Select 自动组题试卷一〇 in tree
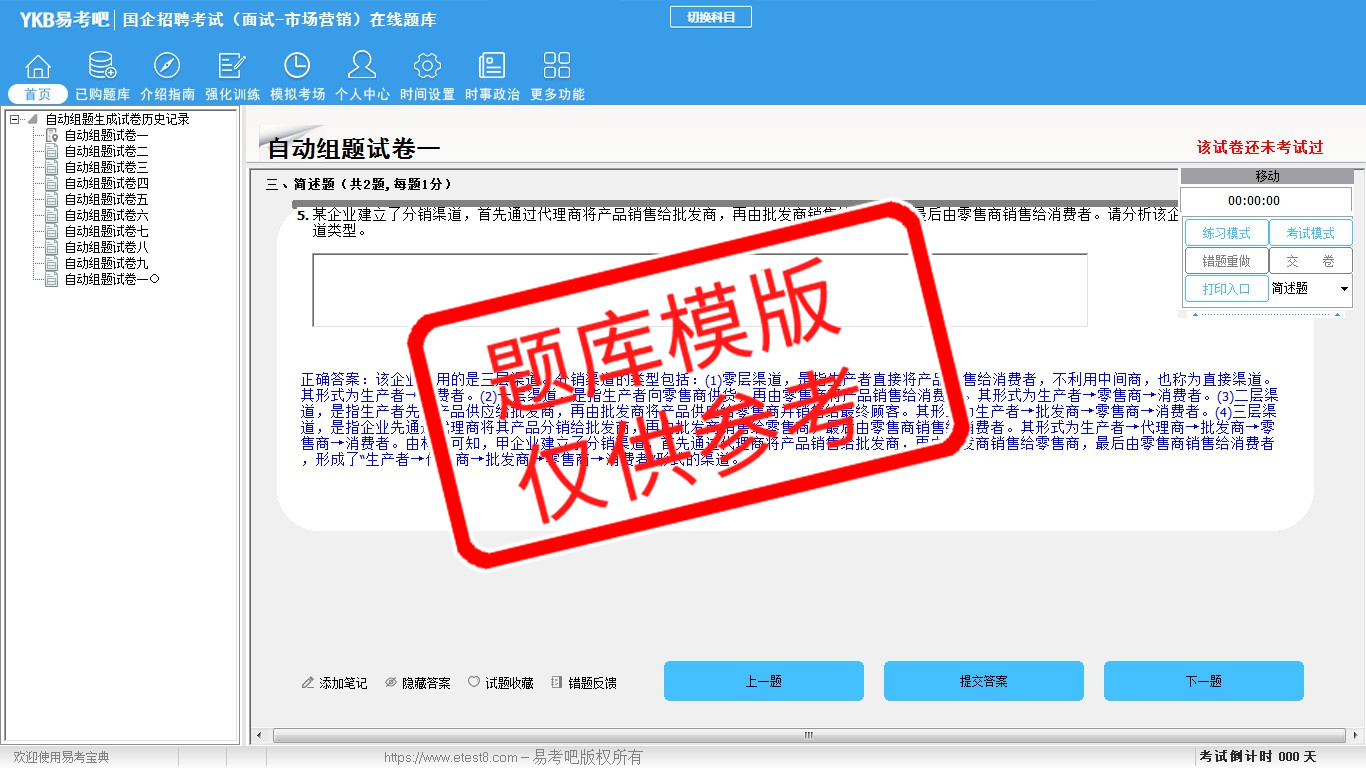The width and height of the screenshot is (1366, 768). pyautogui.click(x=112, y=279)
